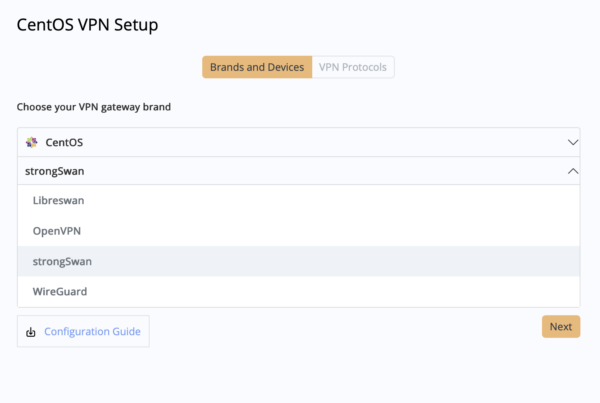
Task: Open the VPN Protocols tab
Action: coord(353,67)
